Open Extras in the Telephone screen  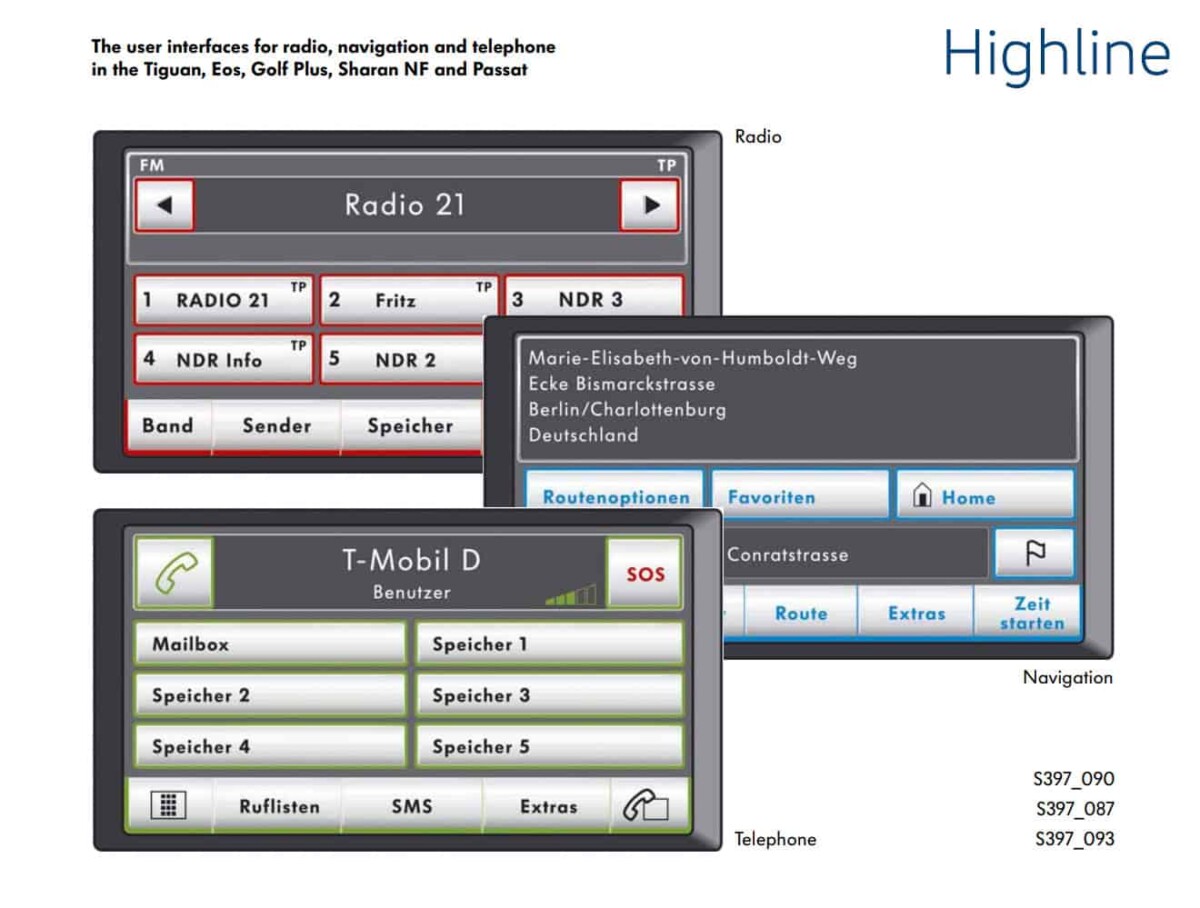pyautogui.click(x=548, y=806)
